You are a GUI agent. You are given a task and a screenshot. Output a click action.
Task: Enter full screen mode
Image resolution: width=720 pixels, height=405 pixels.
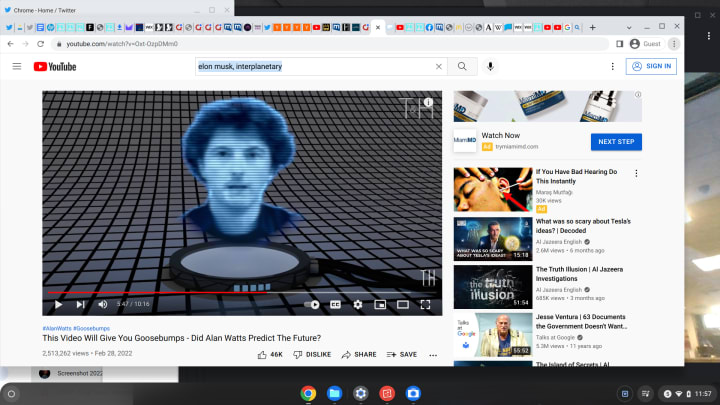click(x=425, y=304)
